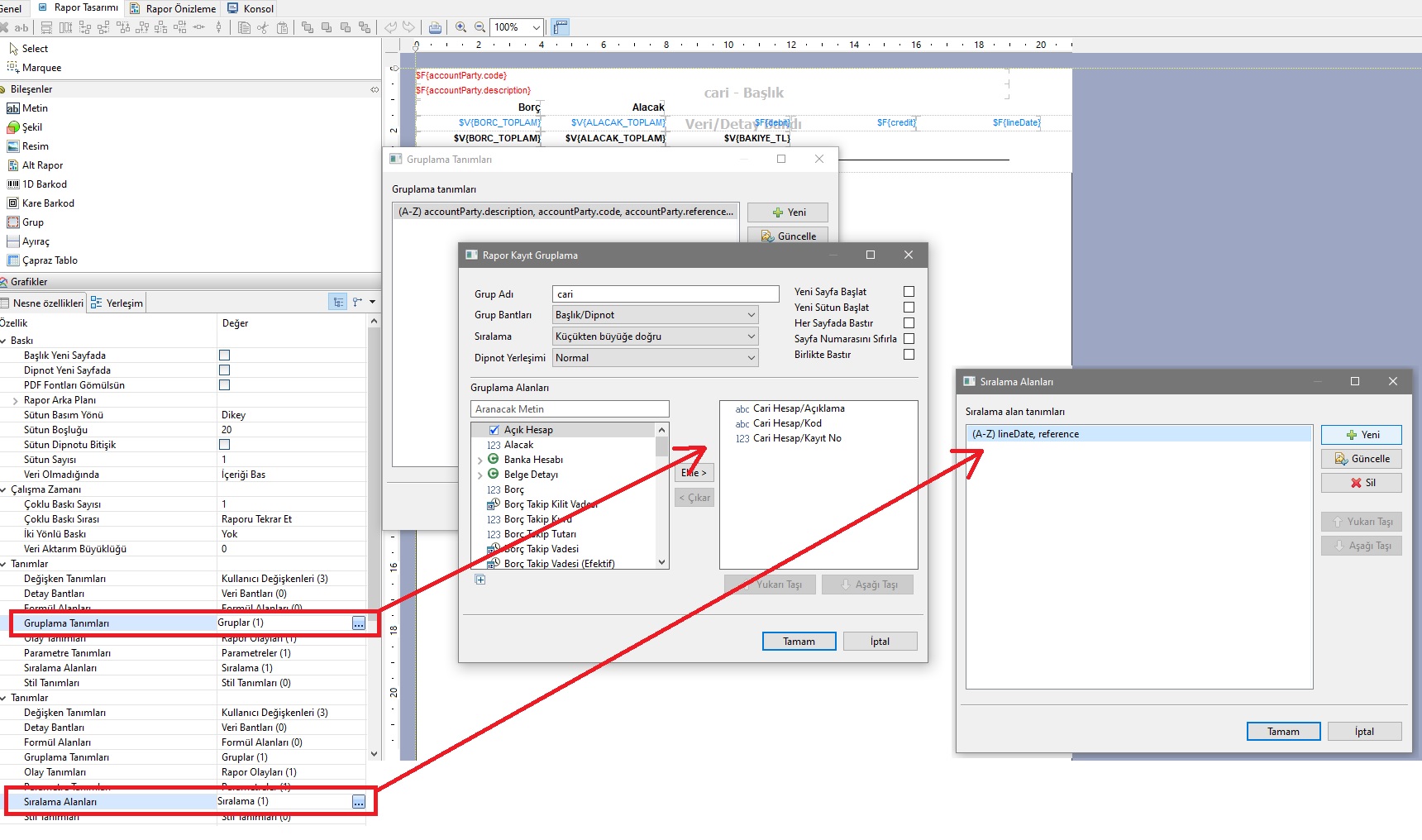Click the zoom in magnifier icon

click(461, 27)
